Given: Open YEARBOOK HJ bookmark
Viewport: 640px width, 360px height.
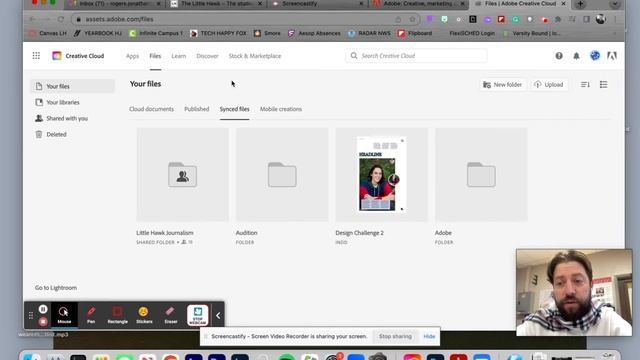Looking at the screenshot, I should click(98, 33).
